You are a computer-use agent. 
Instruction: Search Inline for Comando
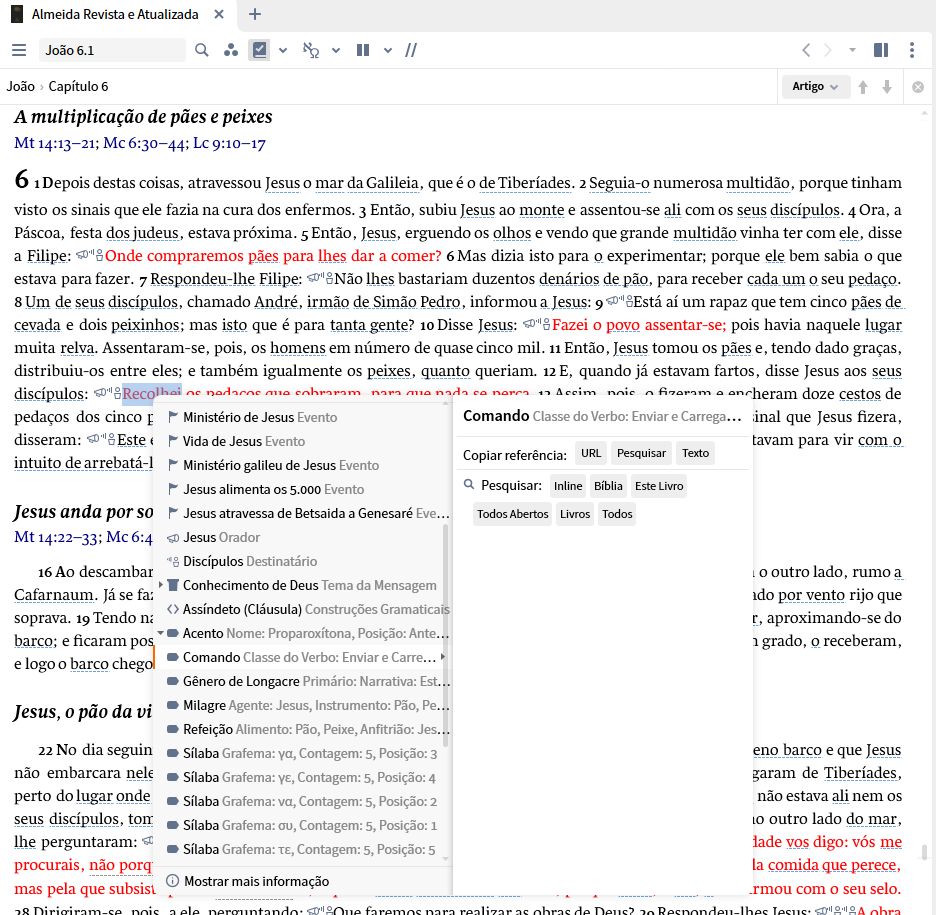(568, 486)
